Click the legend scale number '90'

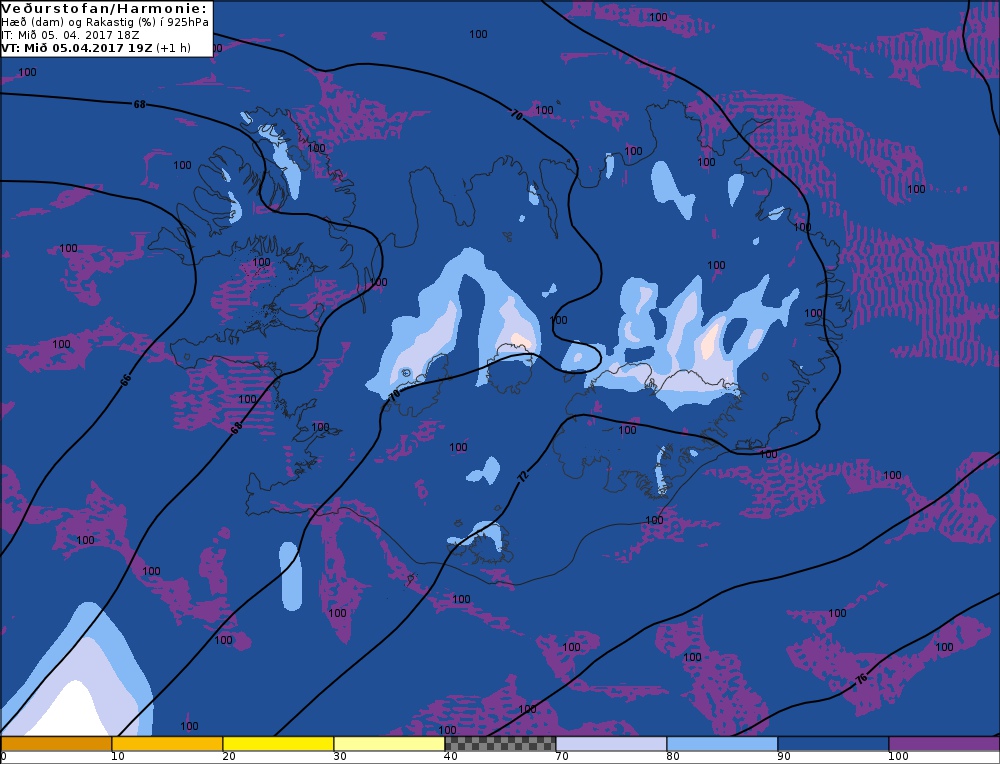[x=784, y=757]
